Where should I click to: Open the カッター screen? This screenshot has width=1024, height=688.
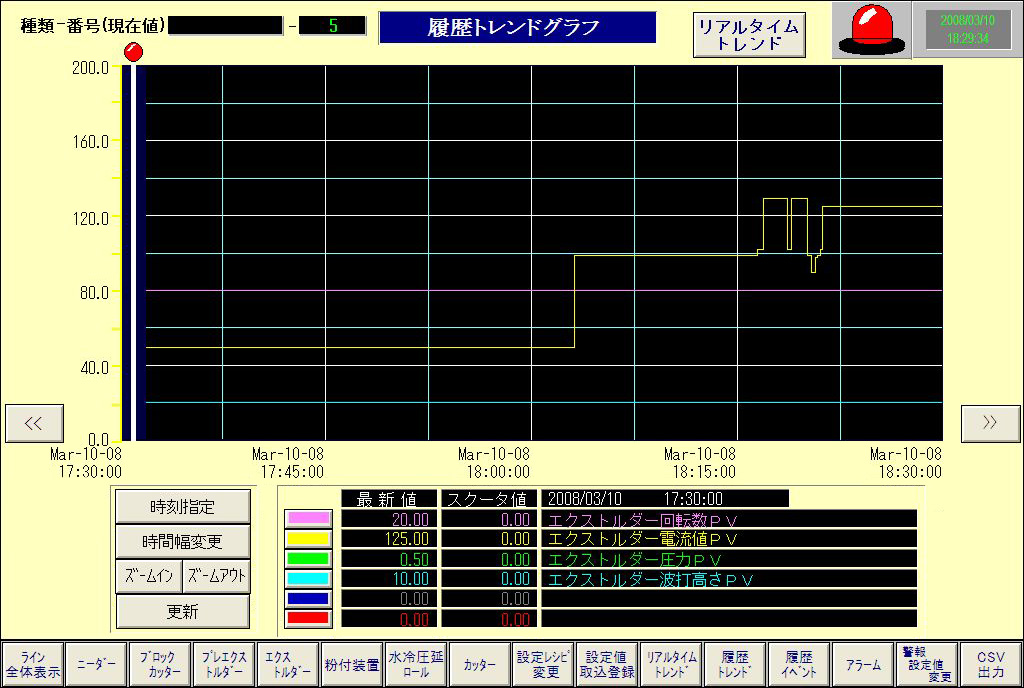[480, 665]
